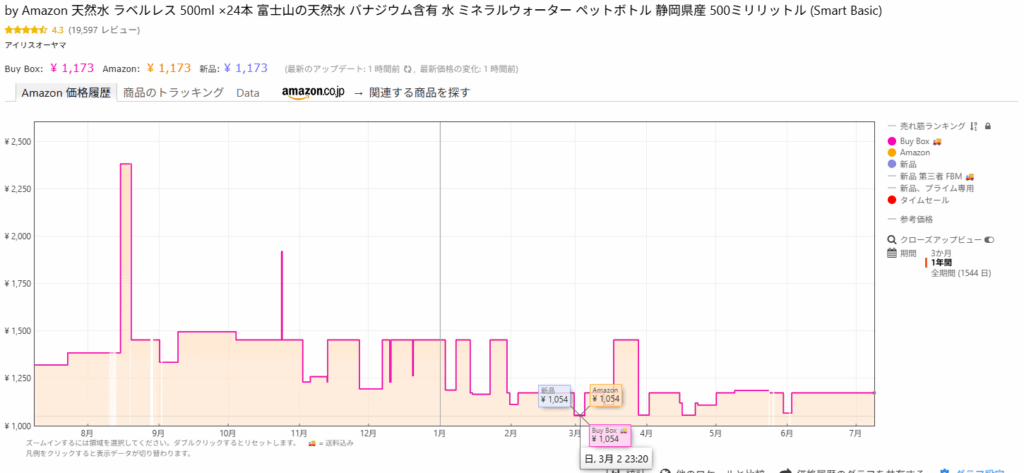This screenshot has height=473, width=1024.
Task: Click the truck icon beside 新品 第三者 FBM
Action: (970, 176)
